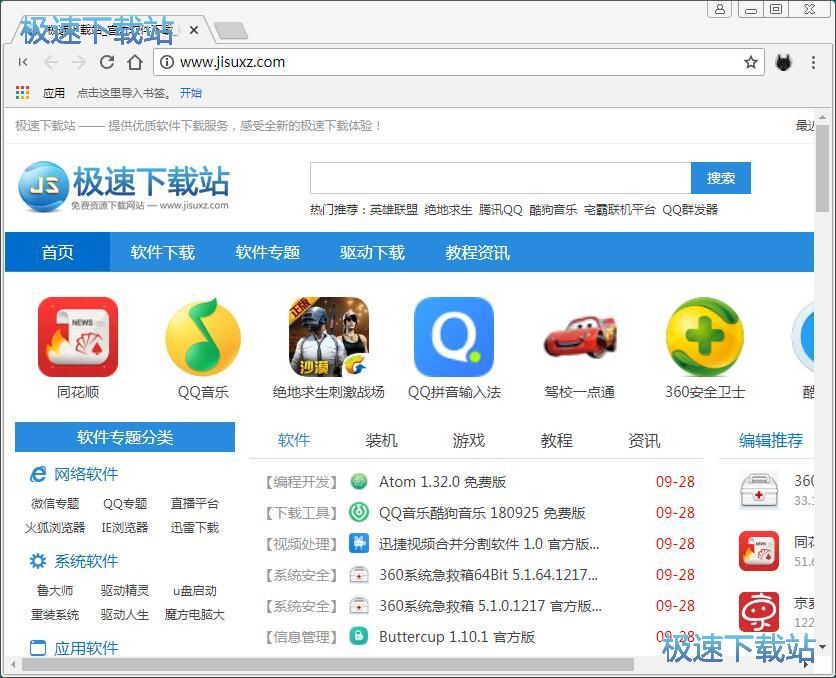Open the 京东 editor recommended thumbnail

(x=759, y=612)
